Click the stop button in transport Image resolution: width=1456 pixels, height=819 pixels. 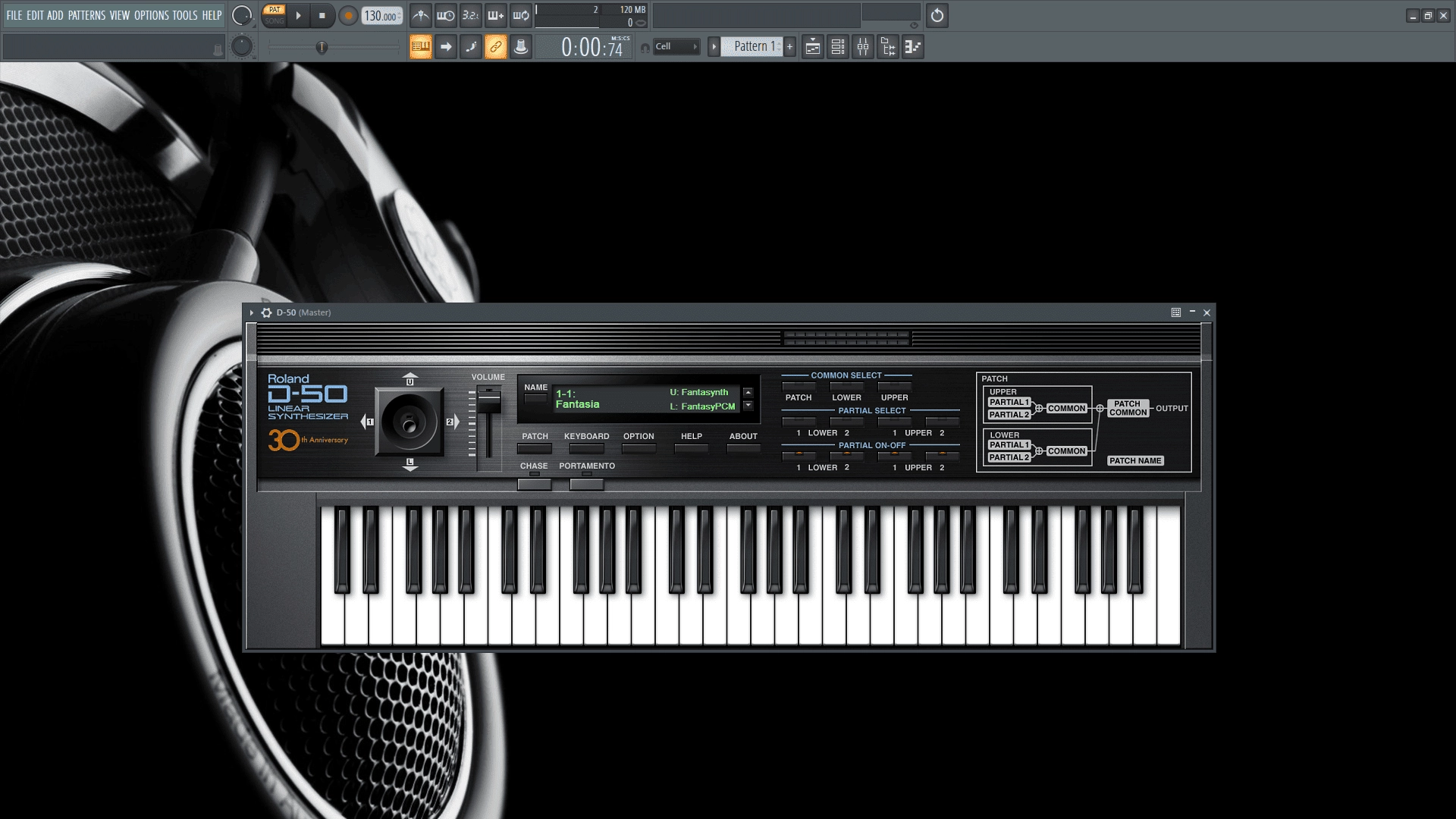[322, 15]
